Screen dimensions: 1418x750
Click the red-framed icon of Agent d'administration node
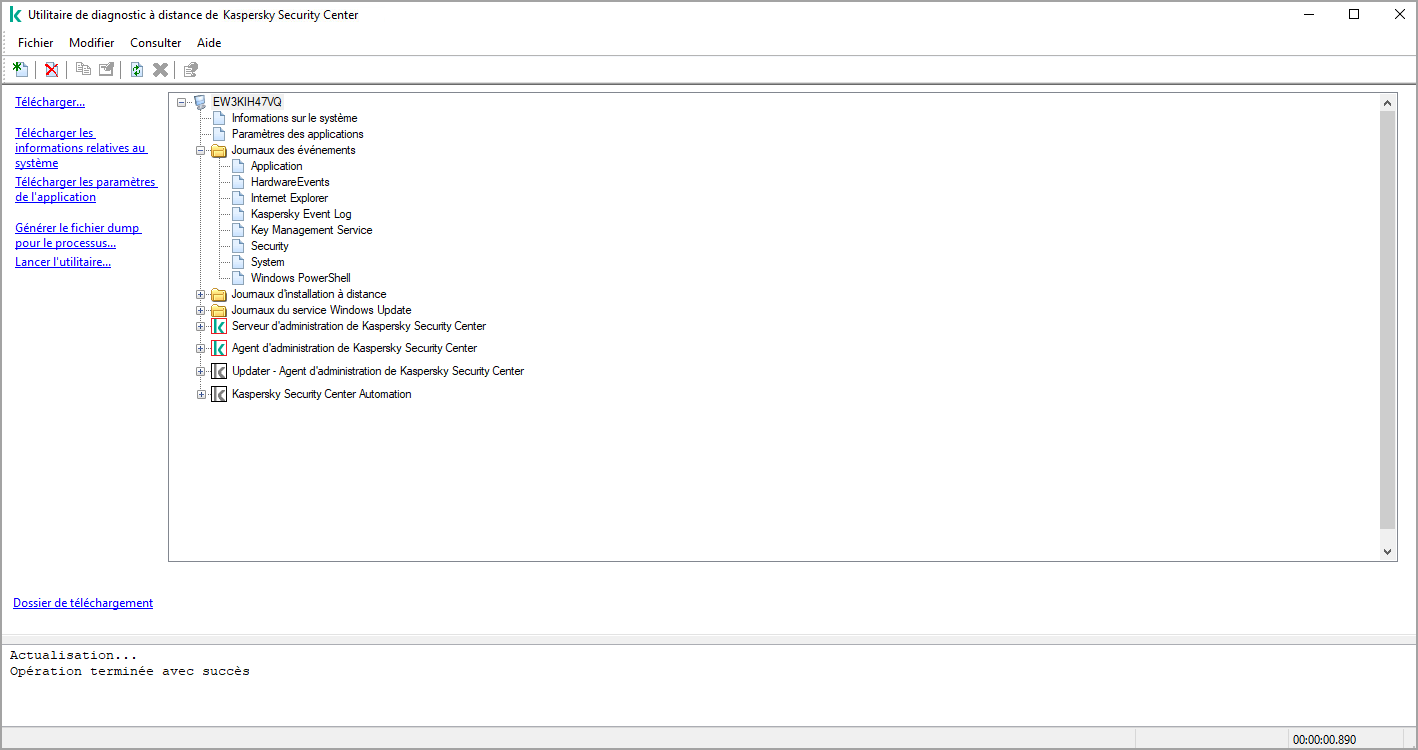tap(219, 348)
